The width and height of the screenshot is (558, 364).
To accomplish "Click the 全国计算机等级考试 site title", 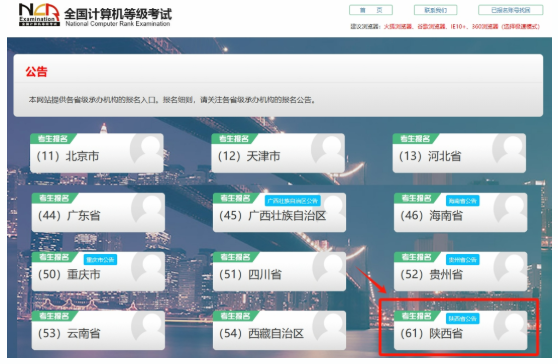I will coord(118,14).
